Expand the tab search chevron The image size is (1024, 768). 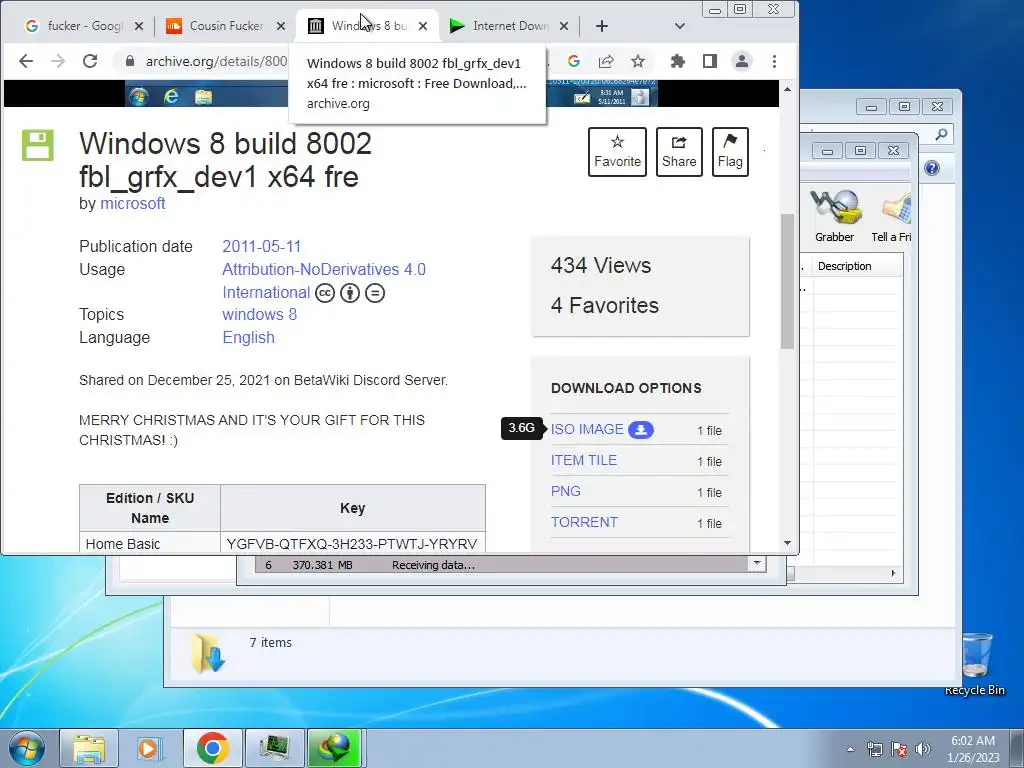click(x=680, y=26)
